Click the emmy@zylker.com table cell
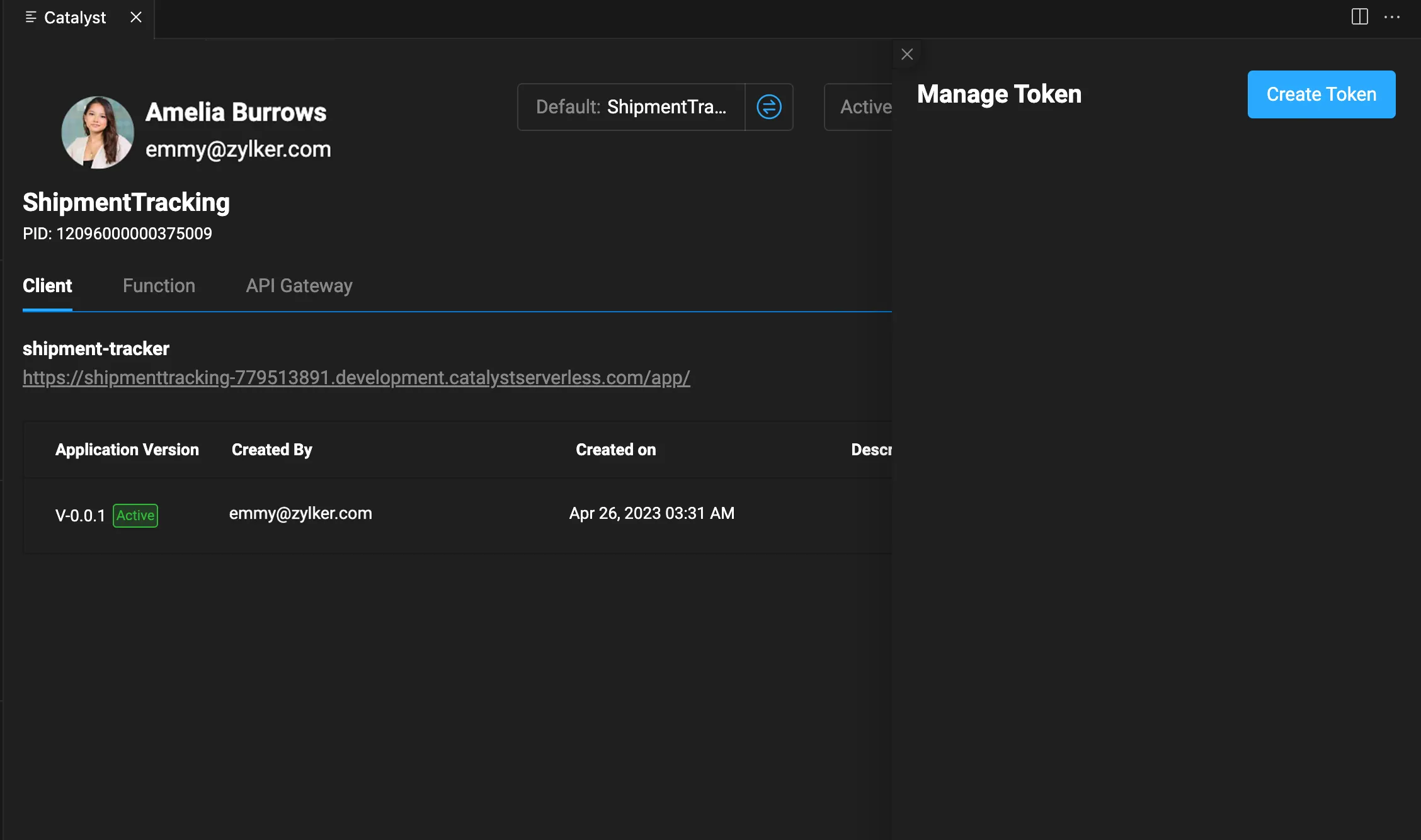This screenshot has width=1421, height=840. pyautogui.click(x=300, y=514)
